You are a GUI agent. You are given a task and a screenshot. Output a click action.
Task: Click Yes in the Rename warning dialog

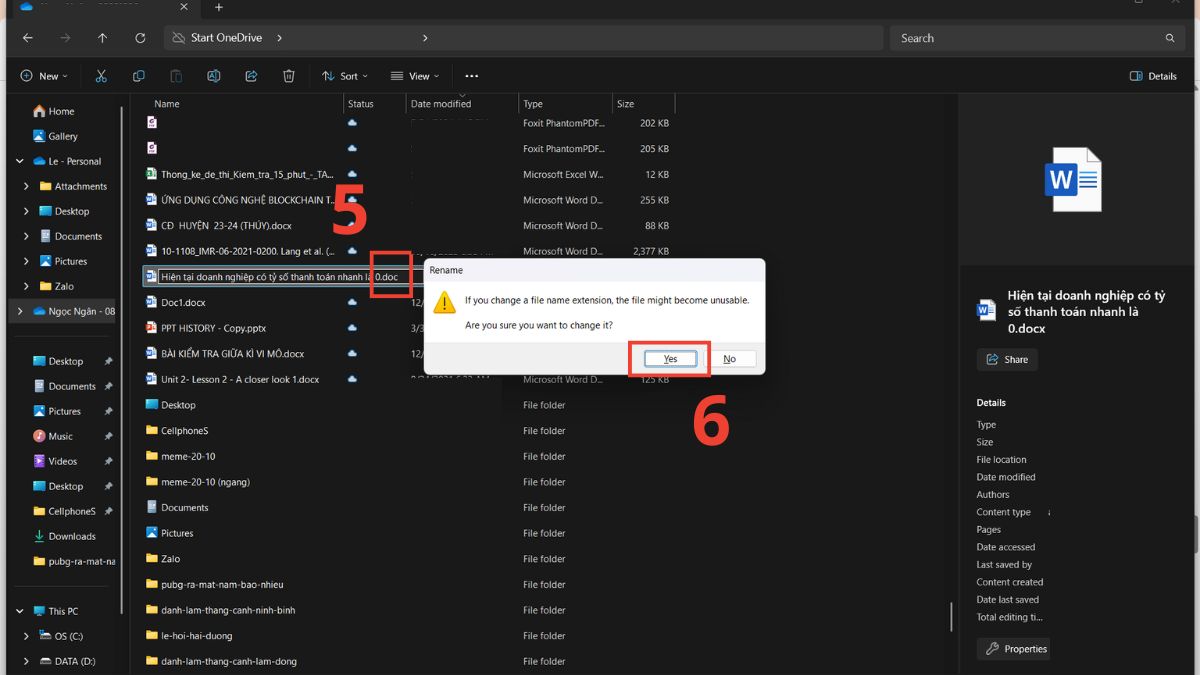coord(669,358)
